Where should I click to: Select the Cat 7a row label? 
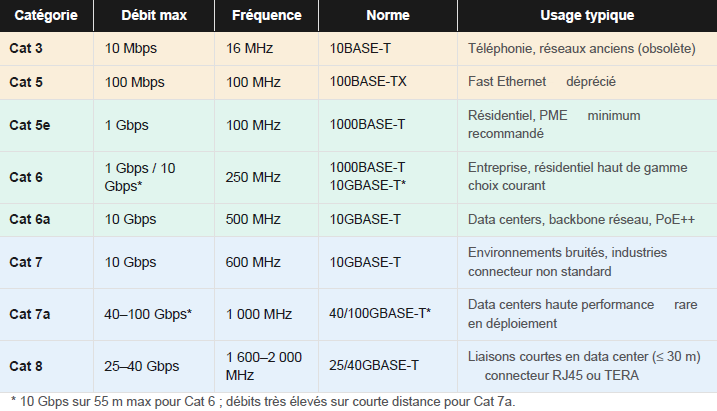(x=30, y=314)
